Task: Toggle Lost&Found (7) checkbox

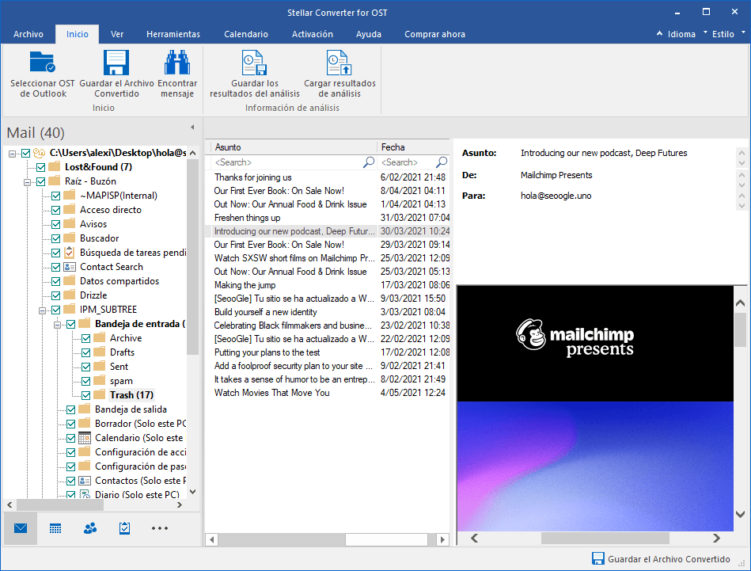Action: tap(41, 167)
